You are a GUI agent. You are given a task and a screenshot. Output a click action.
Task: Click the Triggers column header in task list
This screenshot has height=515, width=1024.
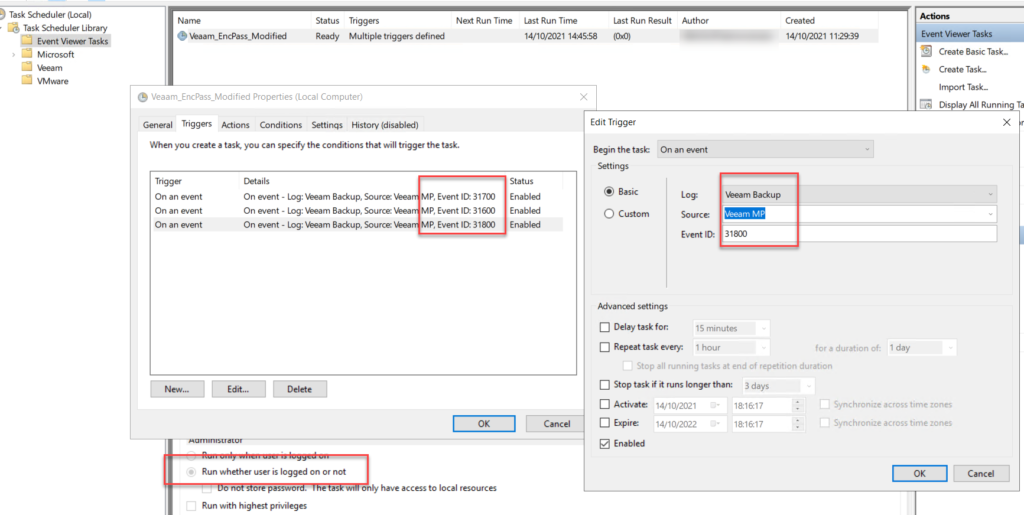[x=398, y=21]
